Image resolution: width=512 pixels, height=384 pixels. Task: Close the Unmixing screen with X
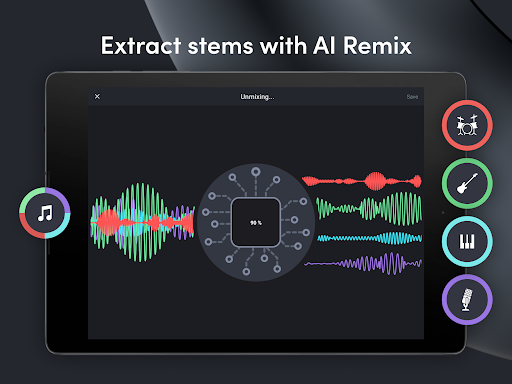[97, 96]
